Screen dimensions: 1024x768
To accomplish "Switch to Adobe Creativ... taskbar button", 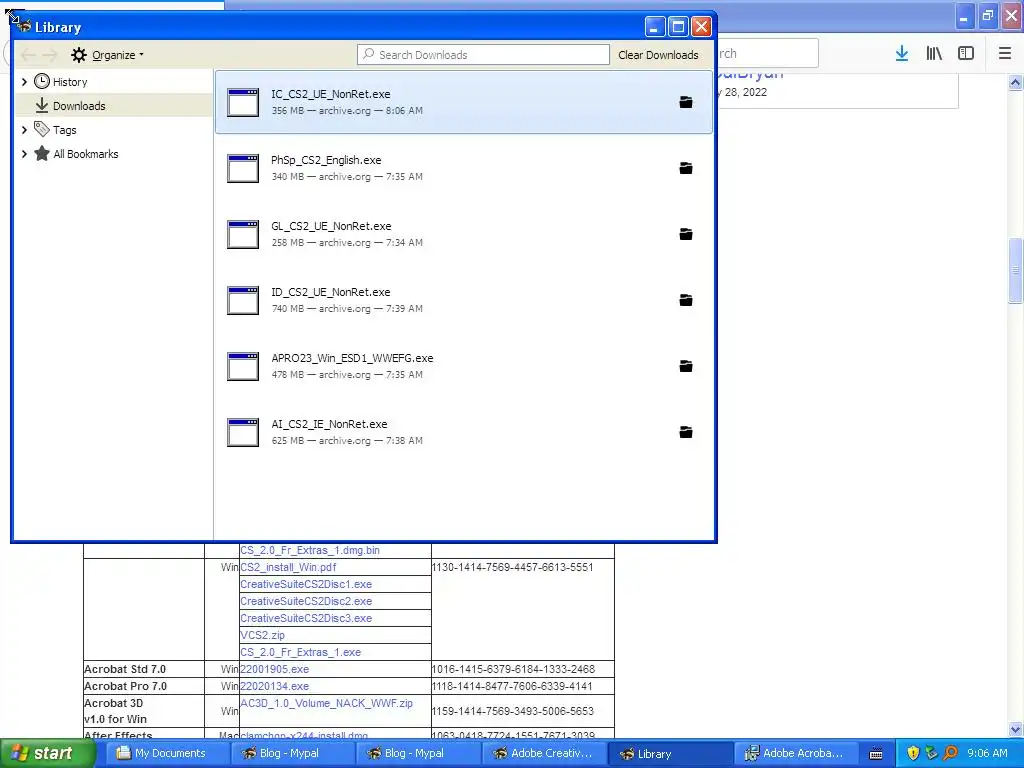I will 543,754.
